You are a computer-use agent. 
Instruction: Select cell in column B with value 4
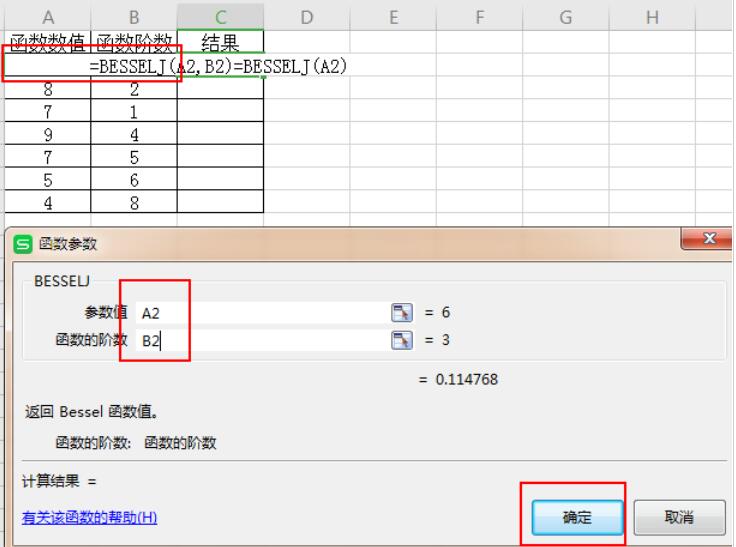click(x=134, y=134)
